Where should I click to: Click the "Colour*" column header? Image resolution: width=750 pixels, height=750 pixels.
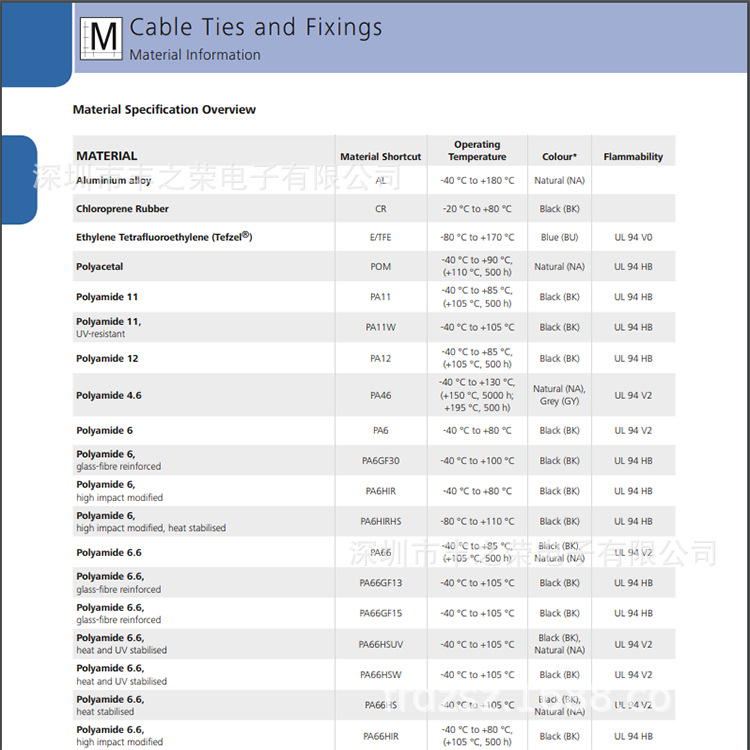(559, 157)
